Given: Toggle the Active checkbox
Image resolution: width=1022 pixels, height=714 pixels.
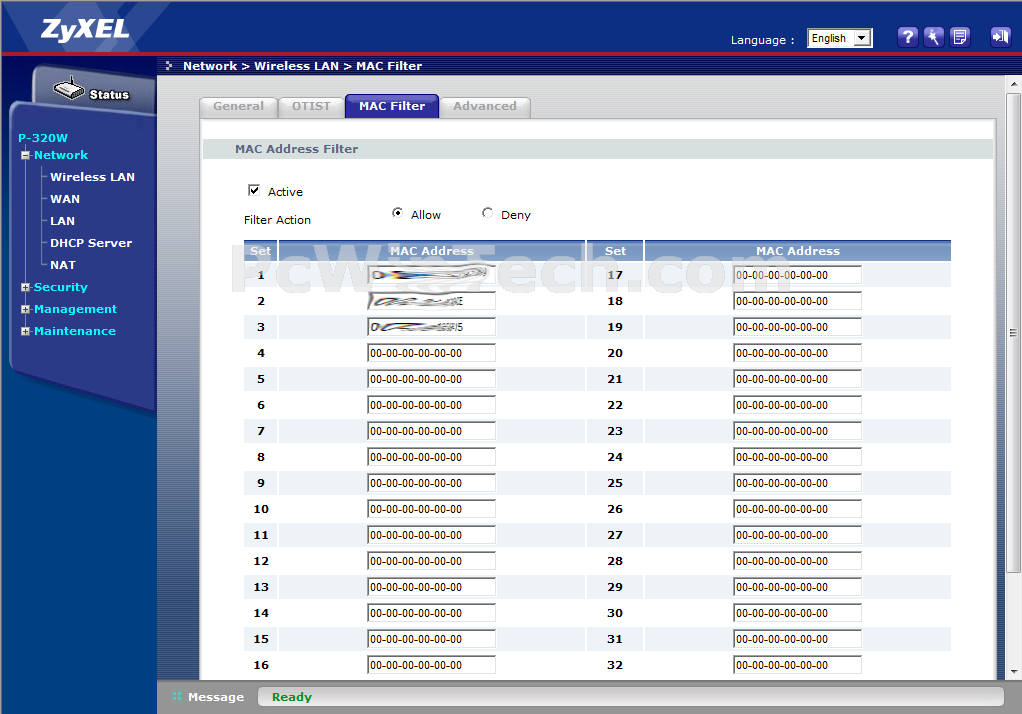Looking at the screenshot, I should tap(254, 190).
